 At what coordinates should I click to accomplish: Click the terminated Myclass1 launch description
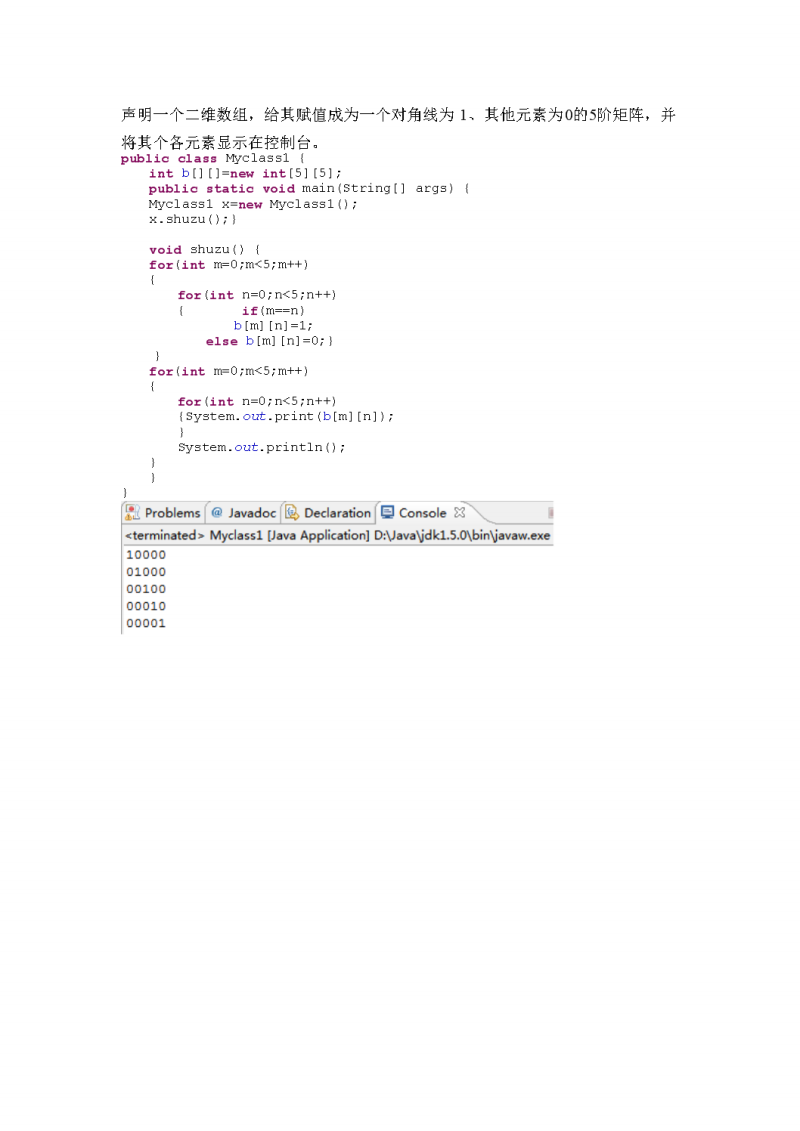click(x=337, y=535)
